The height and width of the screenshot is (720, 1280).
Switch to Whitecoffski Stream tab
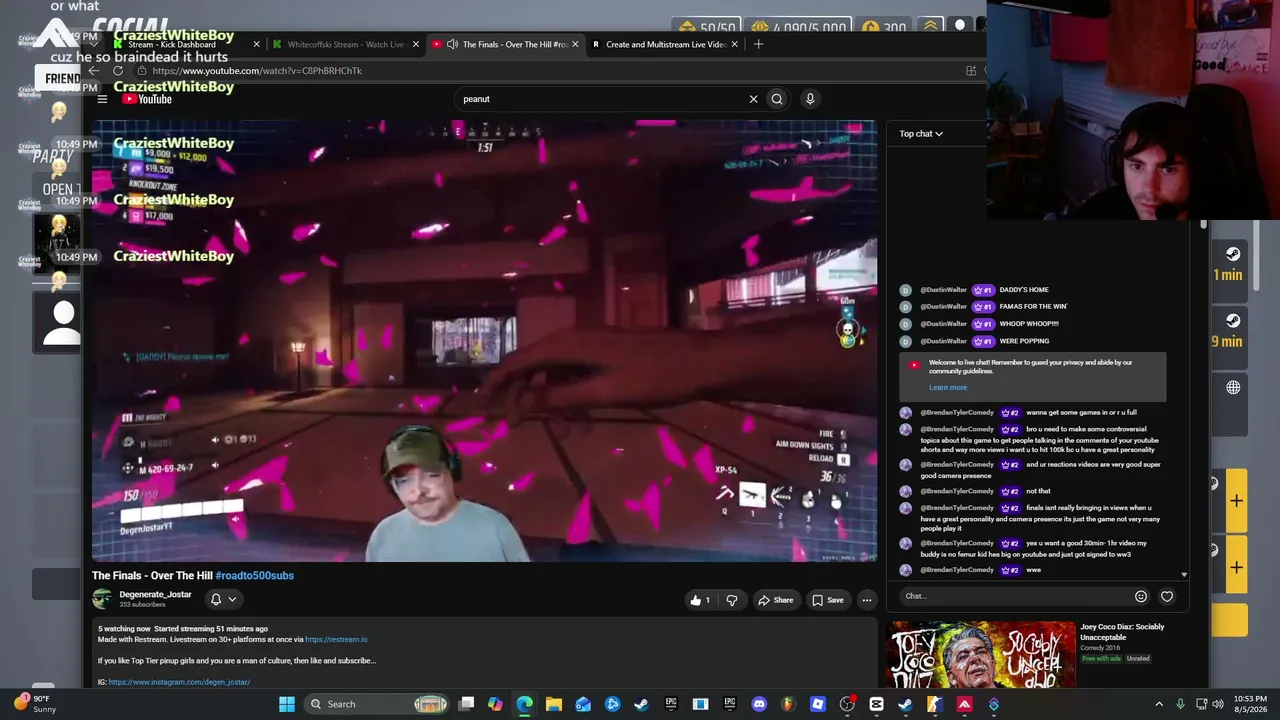(345, 44)
